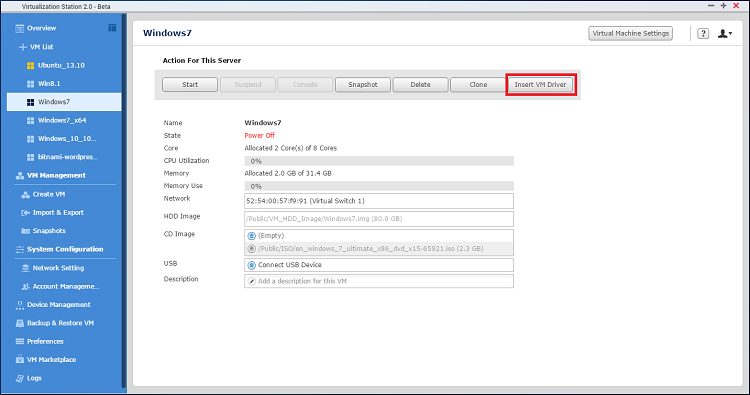Click the Windows_10_10... VM icon

31,139
